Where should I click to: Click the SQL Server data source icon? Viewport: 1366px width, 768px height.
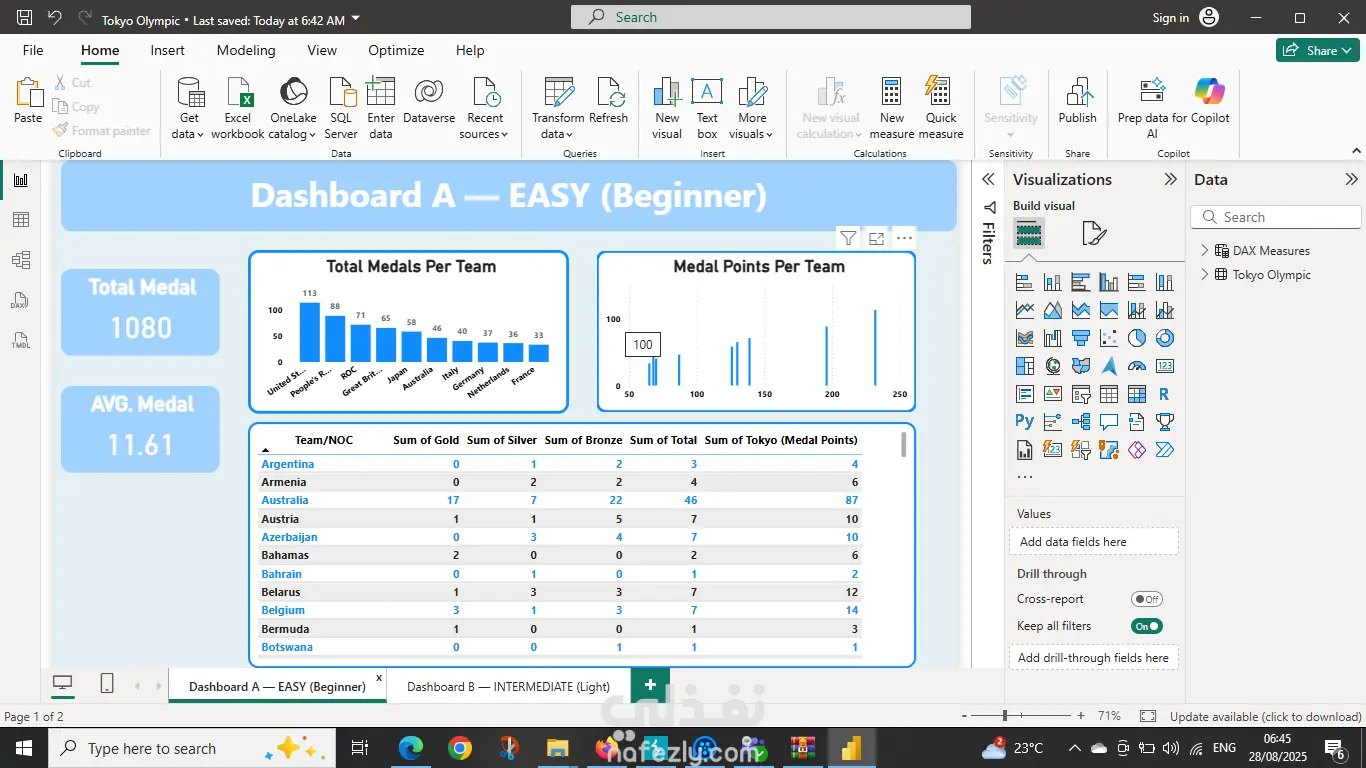tap(341, 108)
